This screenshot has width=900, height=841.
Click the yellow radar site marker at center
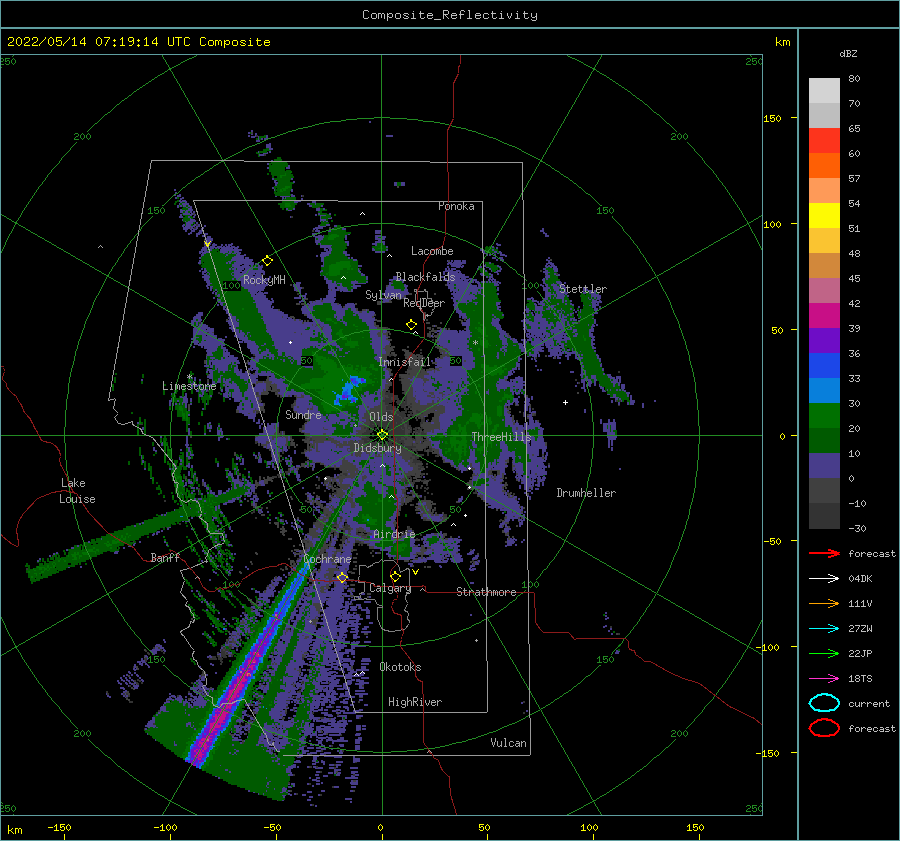pyautogui.click(x=382, y=435)
